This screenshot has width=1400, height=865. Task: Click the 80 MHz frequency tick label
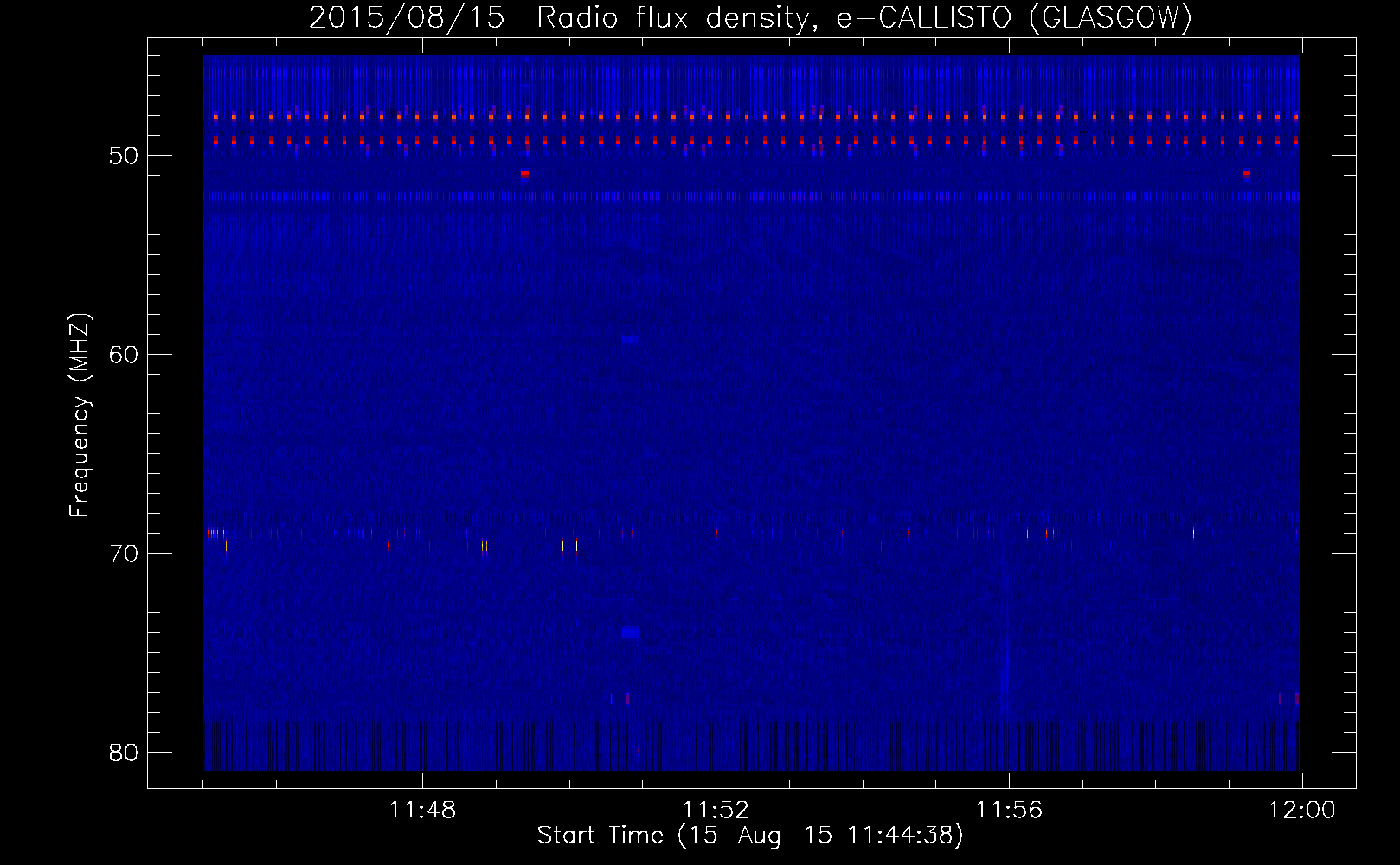click(124, 753)
